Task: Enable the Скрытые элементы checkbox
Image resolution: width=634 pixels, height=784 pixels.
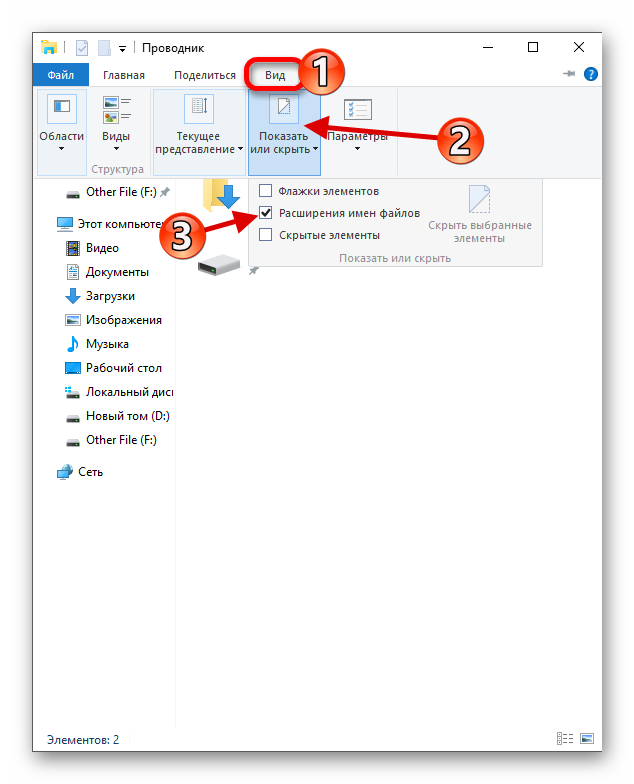Action: click(x=266, y=234)
